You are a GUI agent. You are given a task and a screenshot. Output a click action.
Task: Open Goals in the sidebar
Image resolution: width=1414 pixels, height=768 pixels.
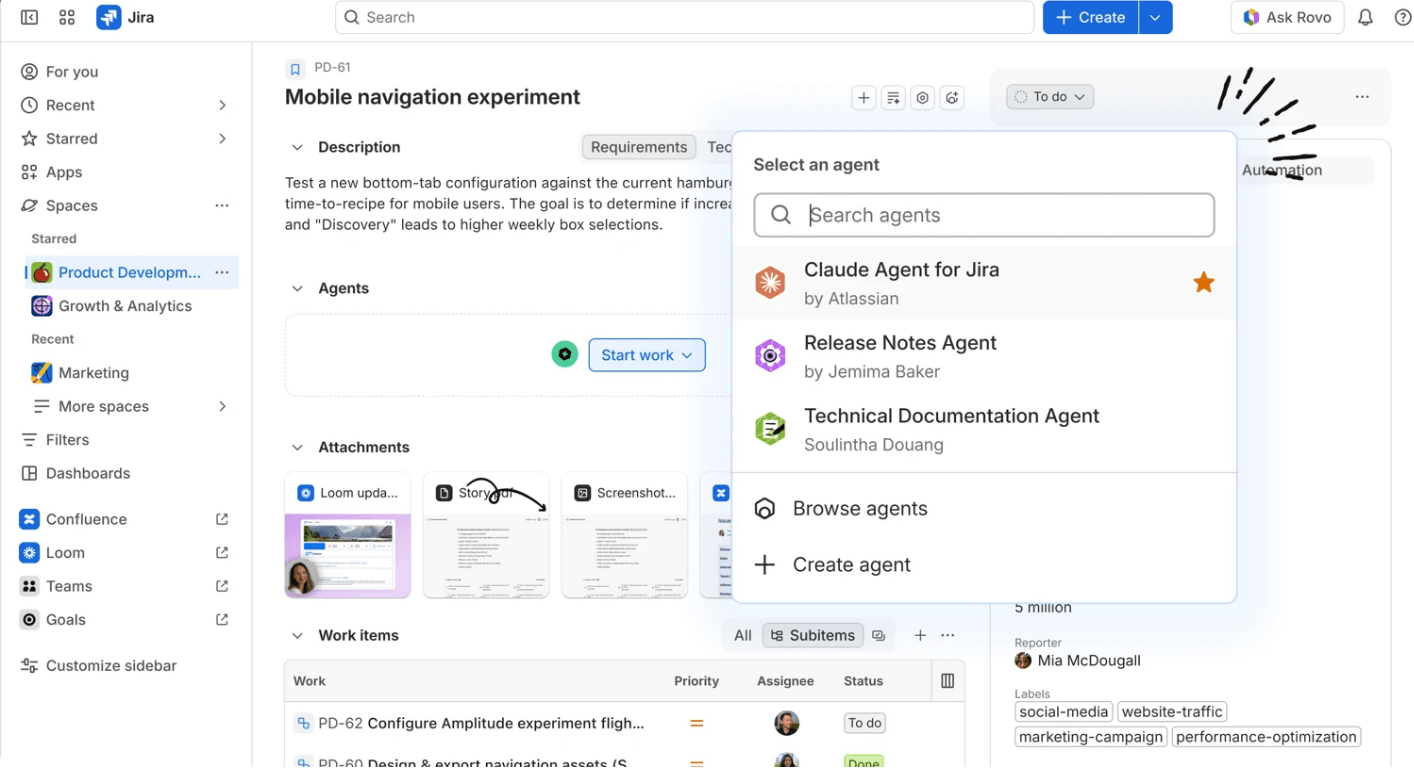pyautogui.click(x=65, y=620)
